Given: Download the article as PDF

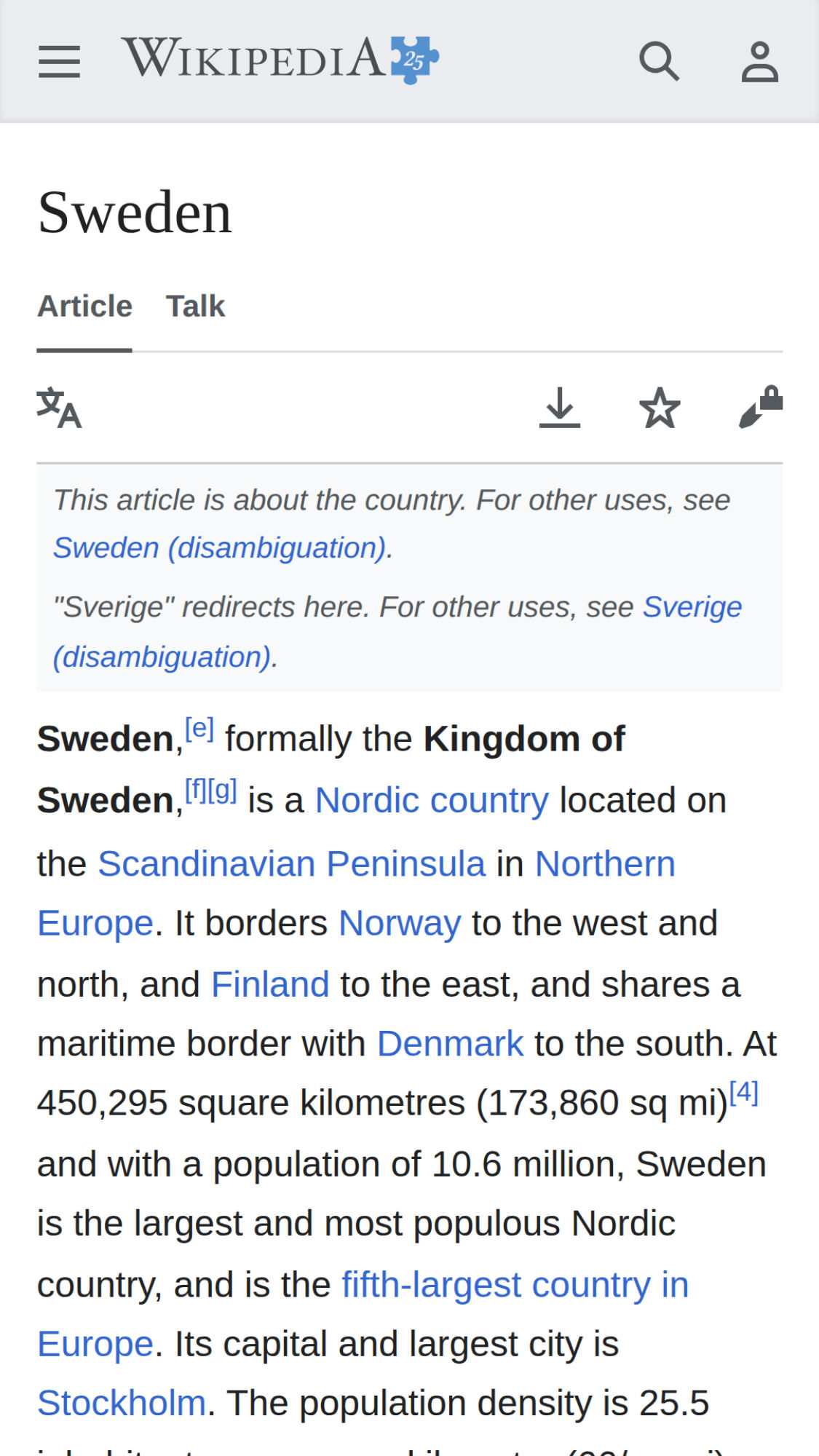Looking at the screenshot, I should click(x=560, y=408).
